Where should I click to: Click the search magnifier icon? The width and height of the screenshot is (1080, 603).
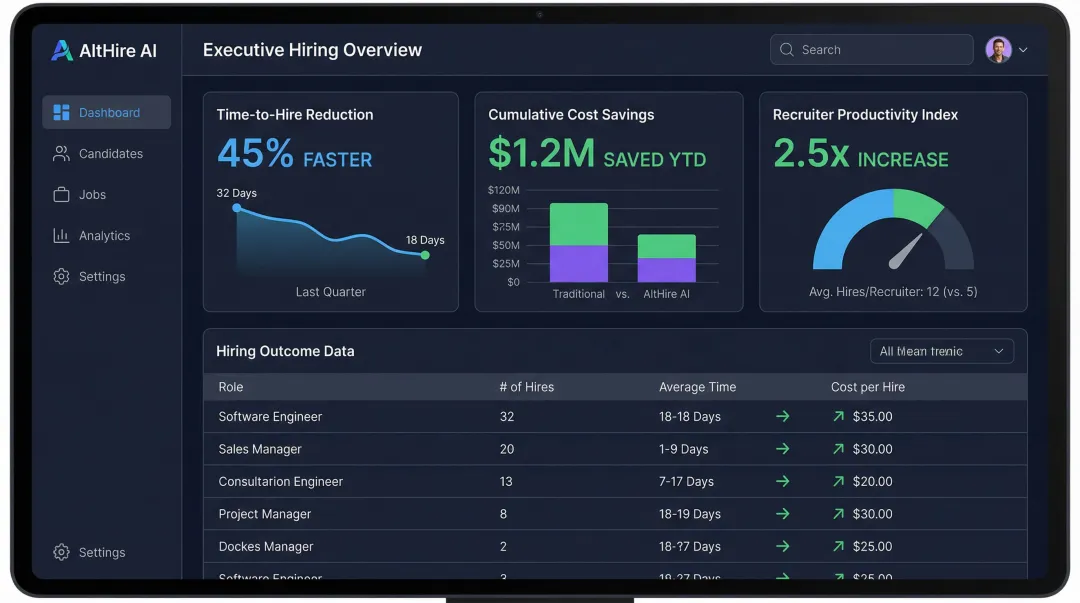[786, 49]
